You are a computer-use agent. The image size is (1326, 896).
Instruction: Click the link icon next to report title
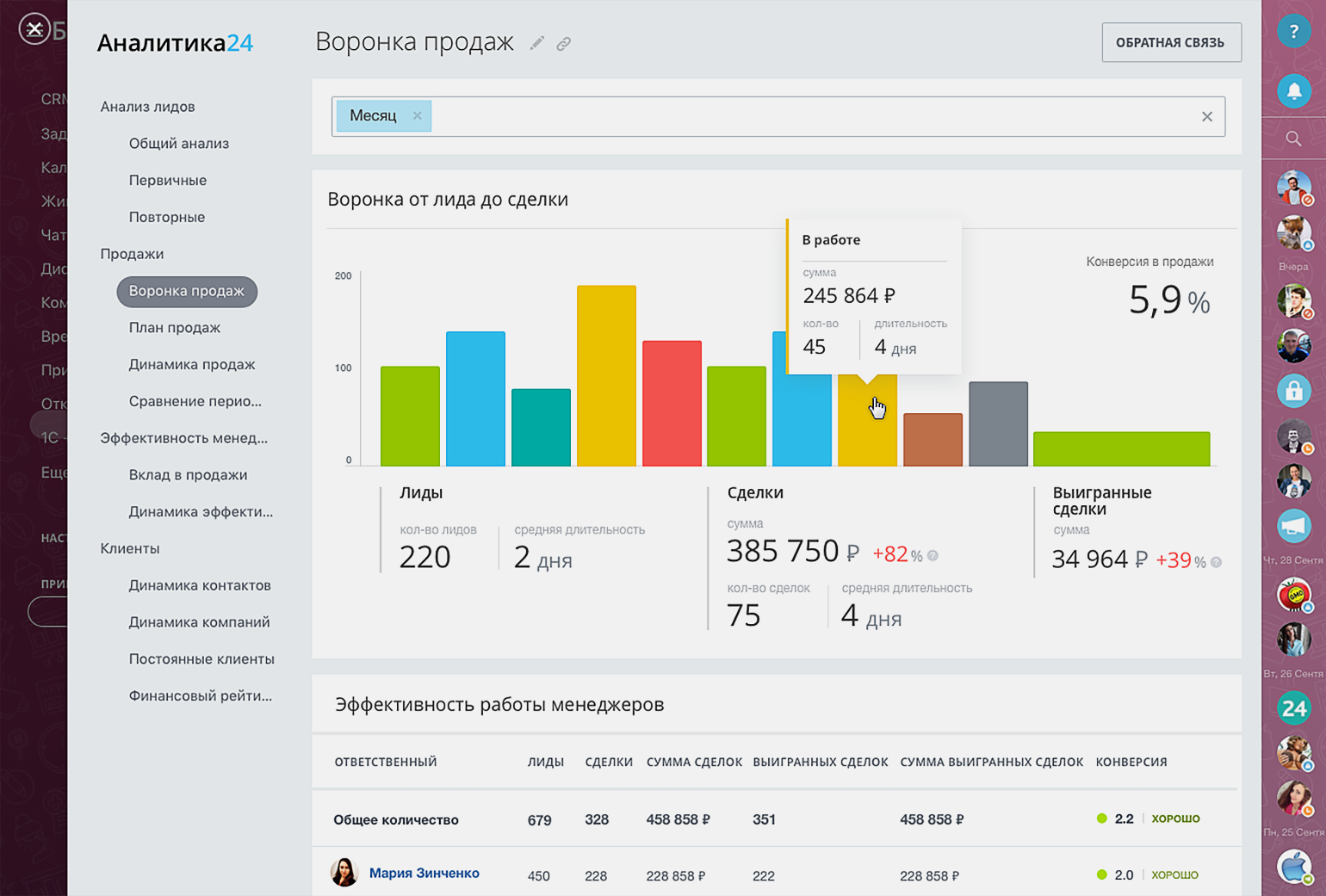tap(564, 43)
